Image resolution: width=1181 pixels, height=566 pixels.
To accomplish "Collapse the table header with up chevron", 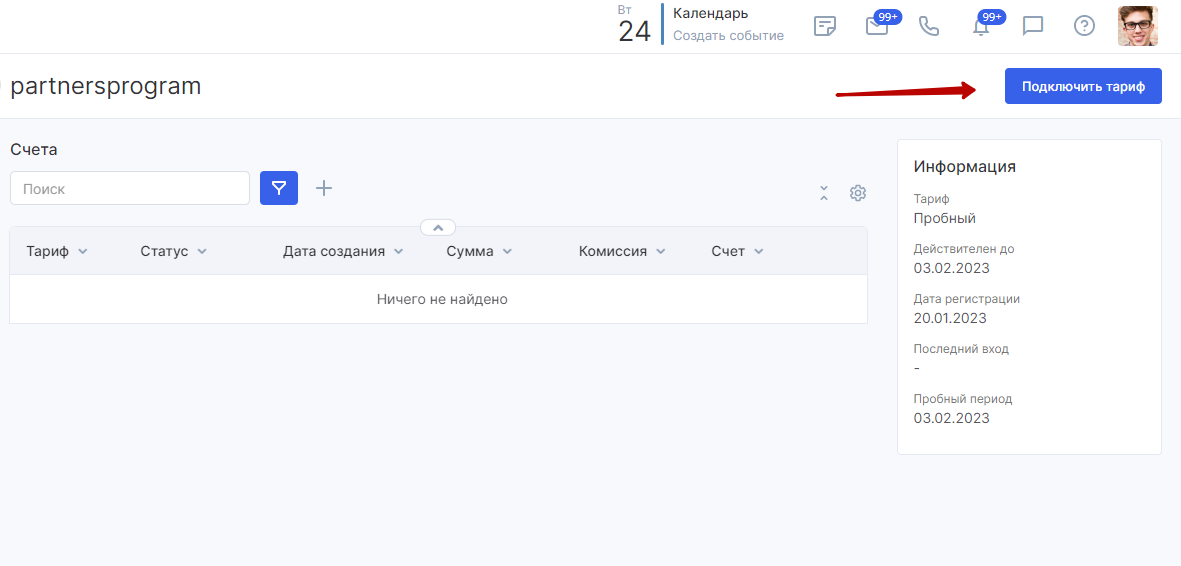I will (x=438, y=227).
